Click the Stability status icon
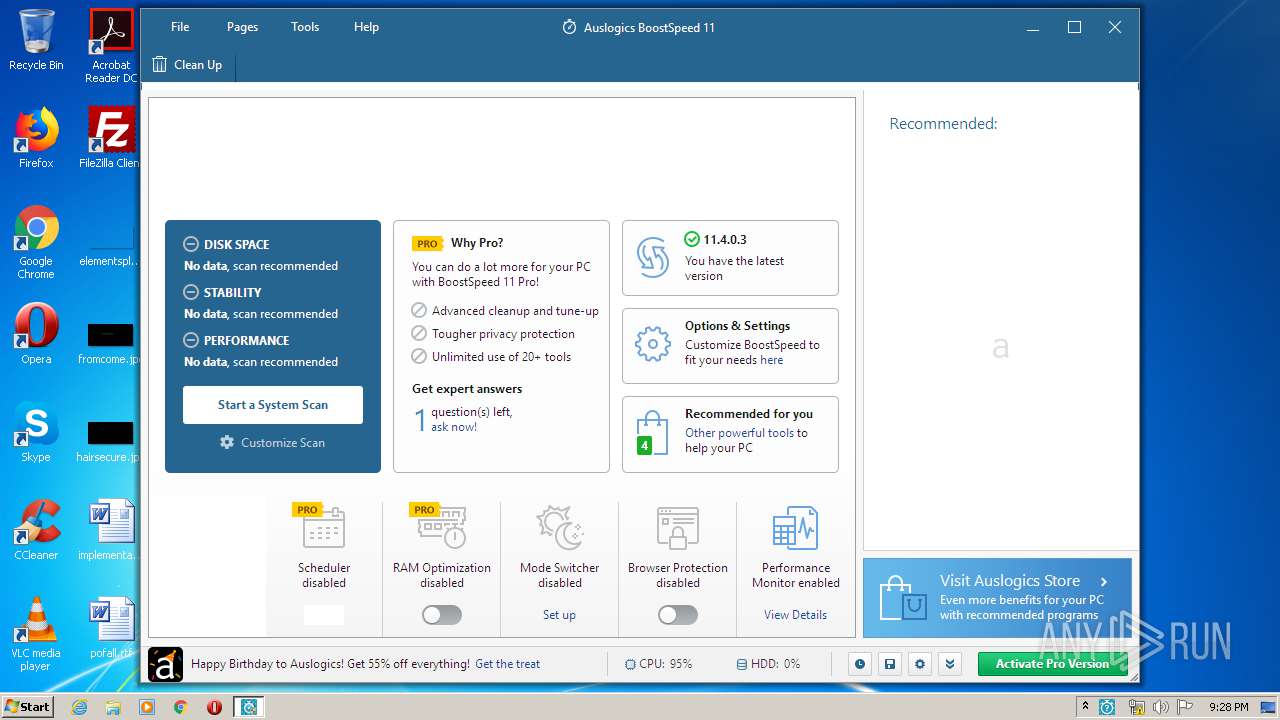The width and height of the screenshot is (1280, 720). point(191,292)
